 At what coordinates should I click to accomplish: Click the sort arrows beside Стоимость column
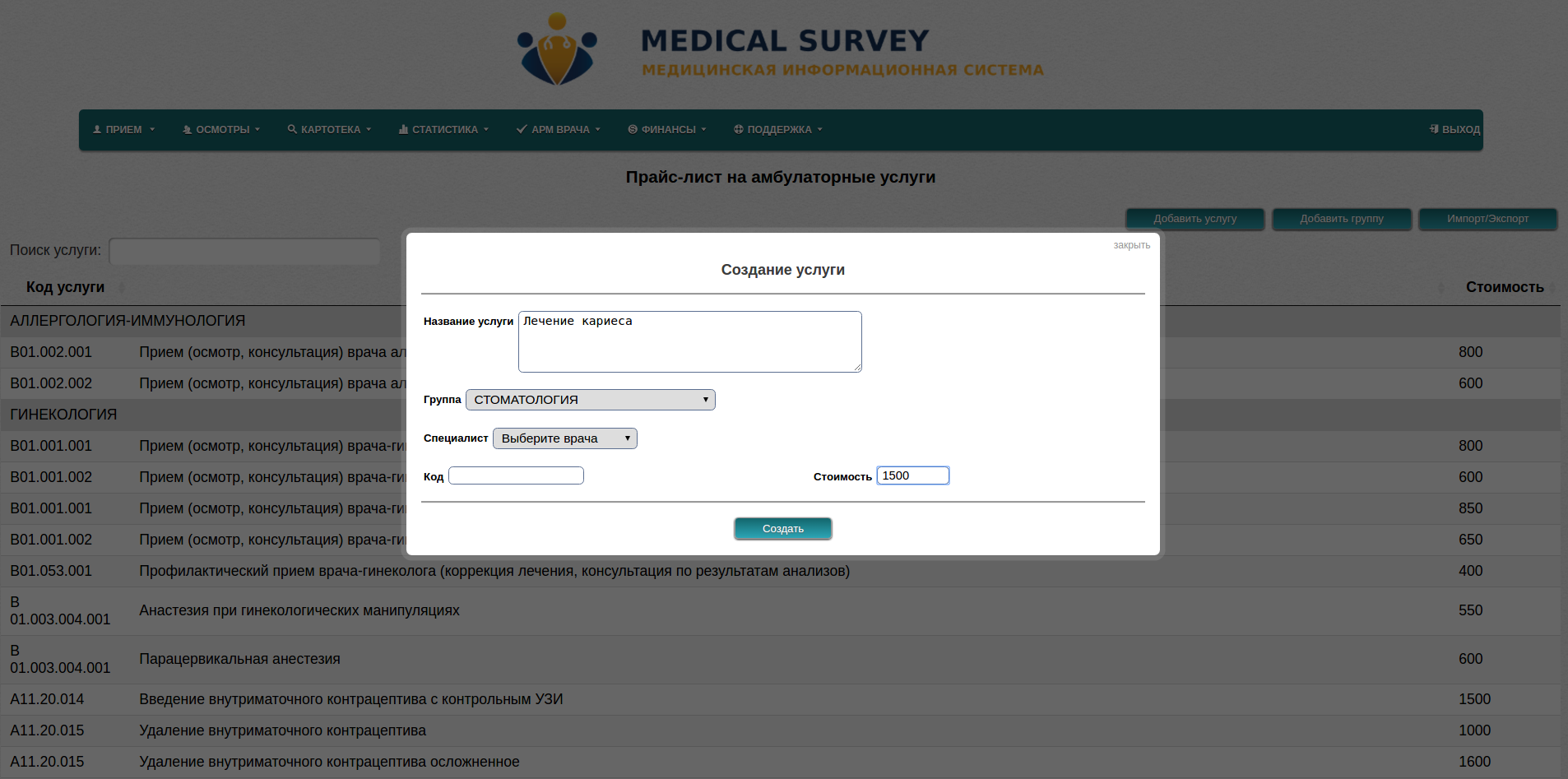click(x=1552, y=287)
